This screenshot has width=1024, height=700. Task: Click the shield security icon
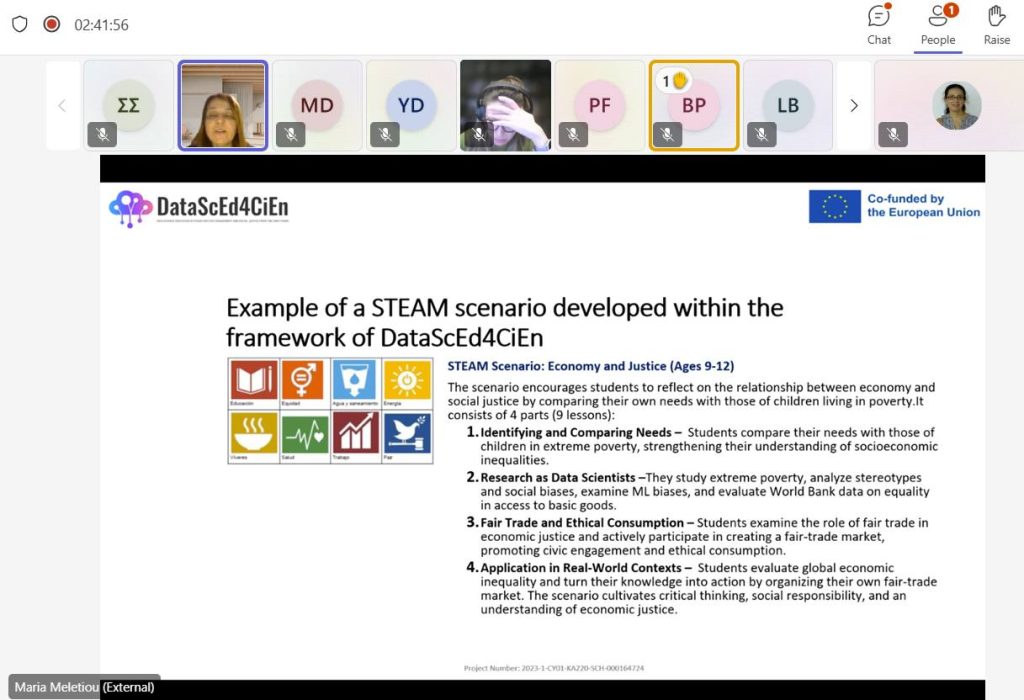(19, 24)
